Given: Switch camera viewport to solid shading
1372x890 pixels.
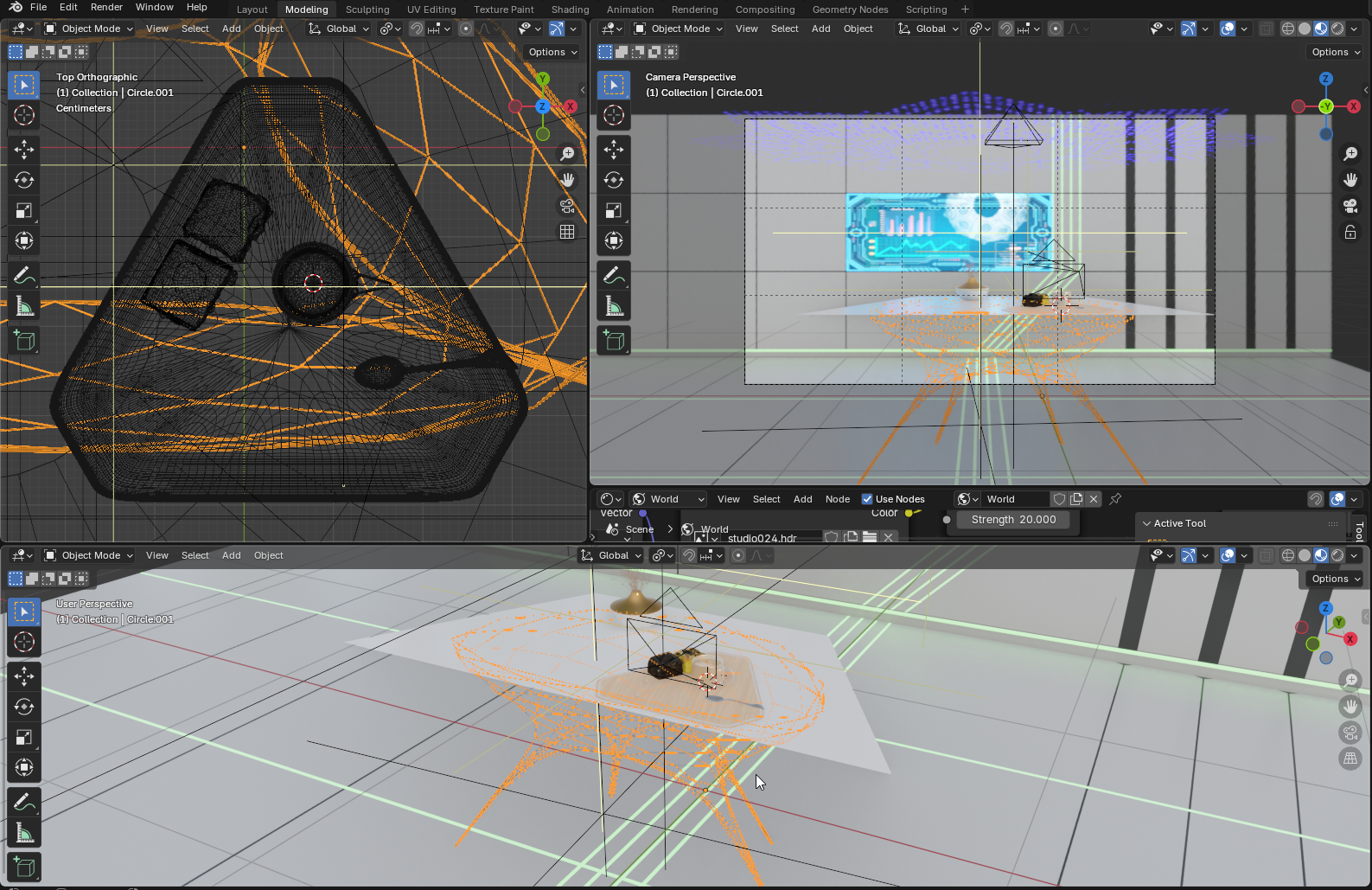Looking at the screenshot, I should click(1305, 29).
